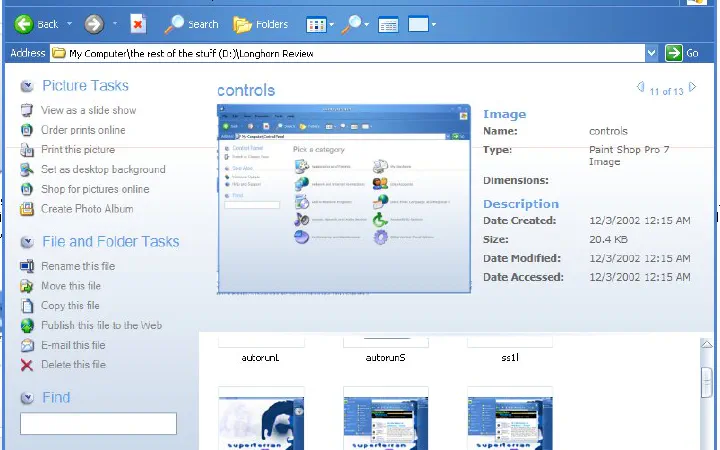Click the Shop for pictures icon
The image size is (720, 450).
pos(27,189)
